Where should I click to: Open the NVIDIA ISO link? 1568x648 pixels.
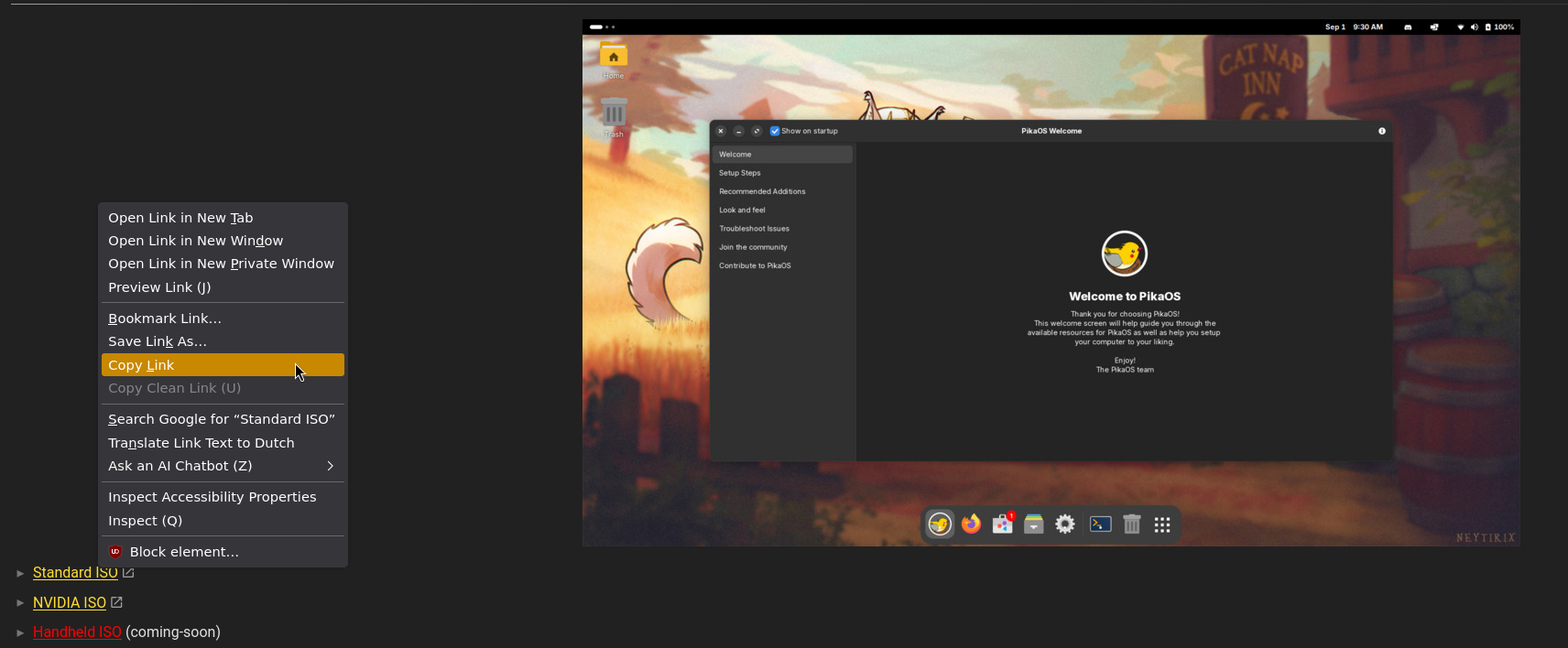[70, 603]
